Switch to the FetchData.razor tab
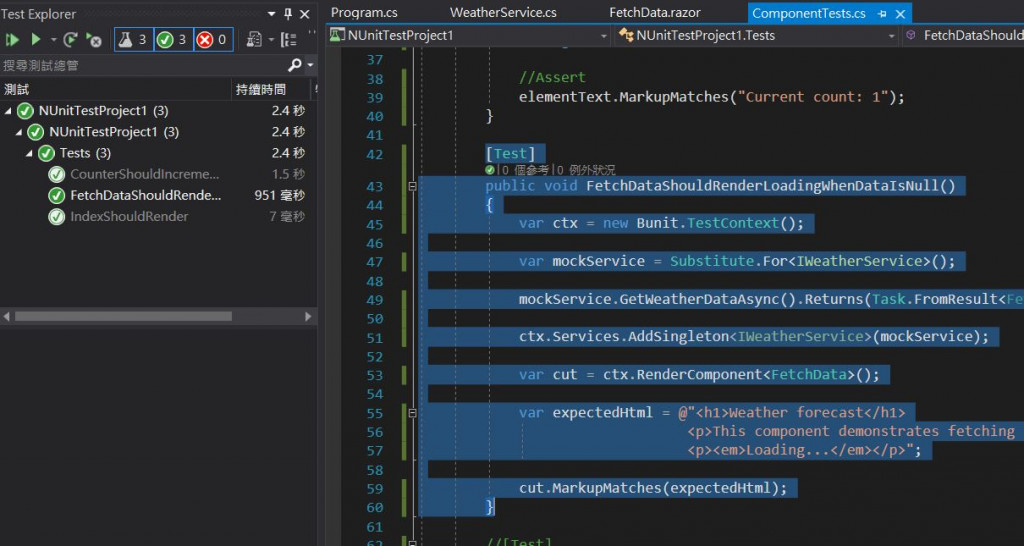 point(654,12)
